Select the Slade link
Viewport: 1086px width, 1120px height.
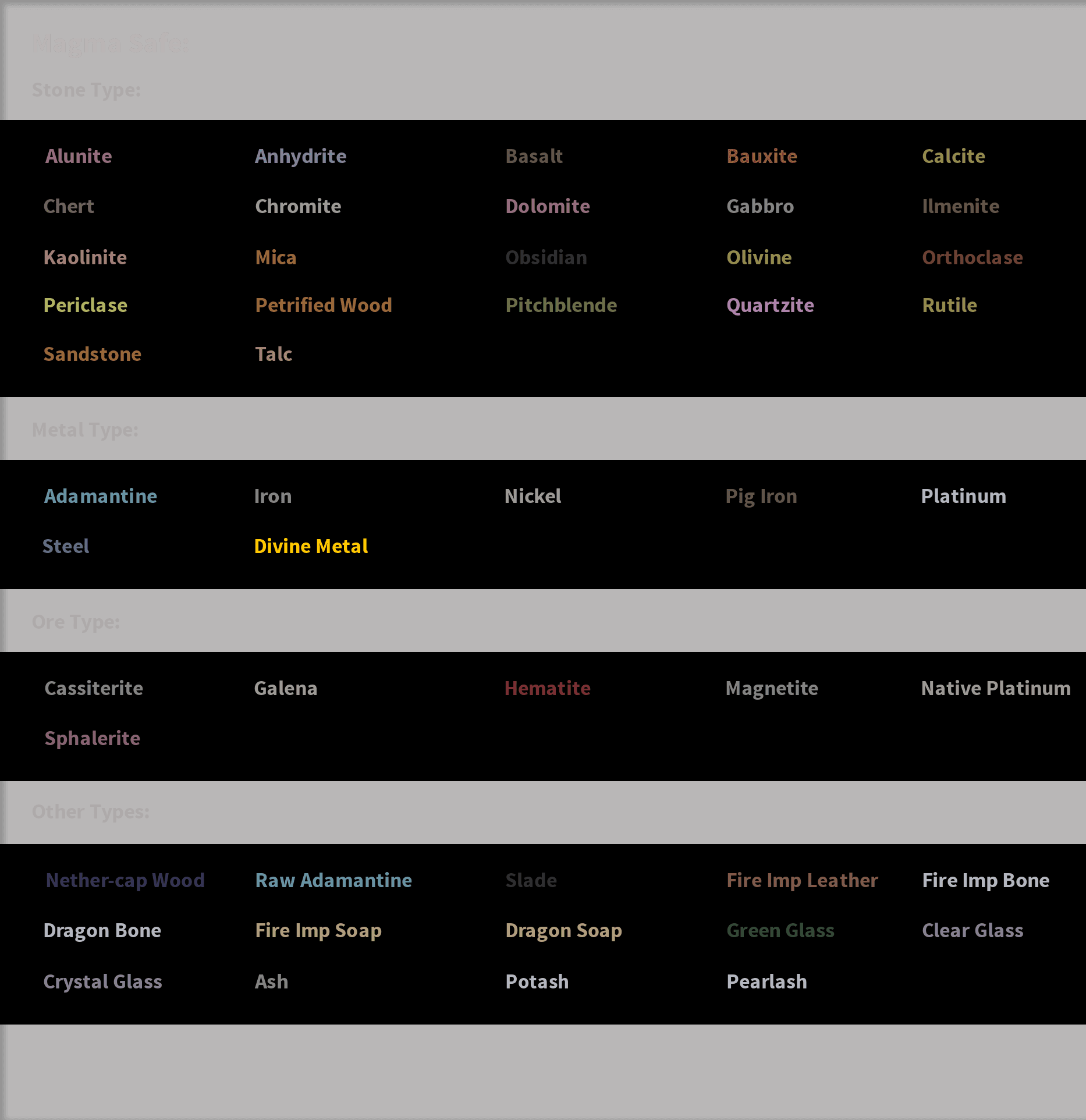coord(531,880)
